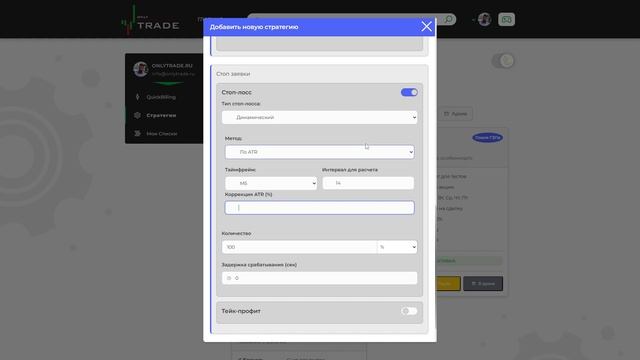Open QuickBilling in the sidebar
Viewport: 640px width, 360px height.
pyautogui.click(x=161, y=97)
